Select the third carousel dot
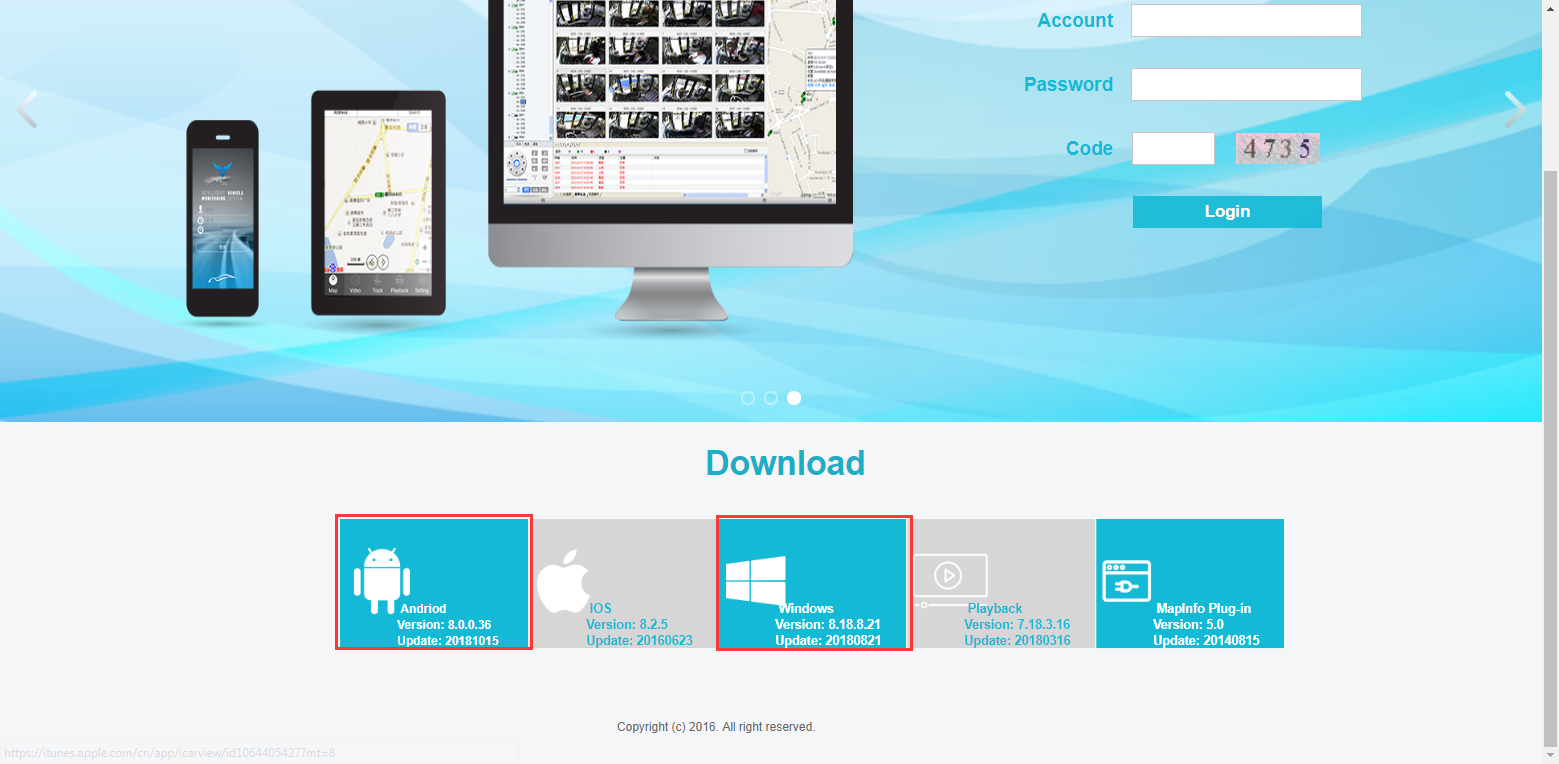This screenshot has height=764, width=1559. [794, 398]
